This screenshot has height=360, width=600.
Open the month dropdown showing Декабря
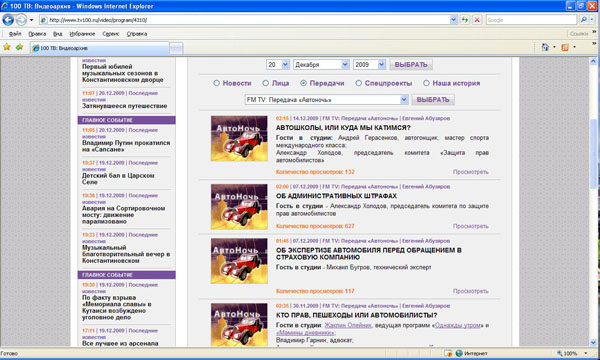[345, 65]
